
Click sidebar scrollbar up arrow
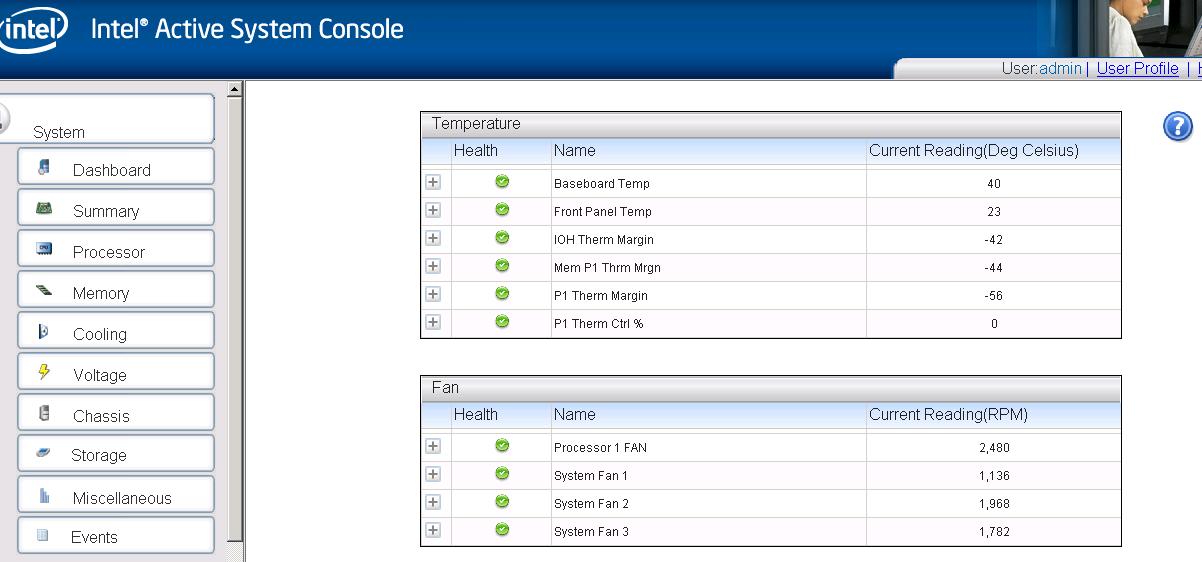coord(236,89)
